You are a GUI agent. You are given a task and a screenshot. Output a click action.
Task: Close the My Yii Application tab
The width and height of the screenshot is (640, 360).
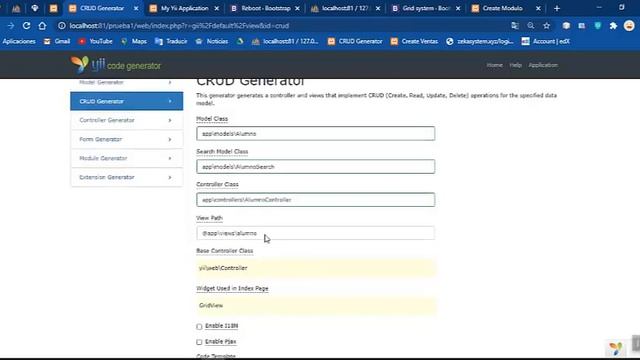point(217,8)
